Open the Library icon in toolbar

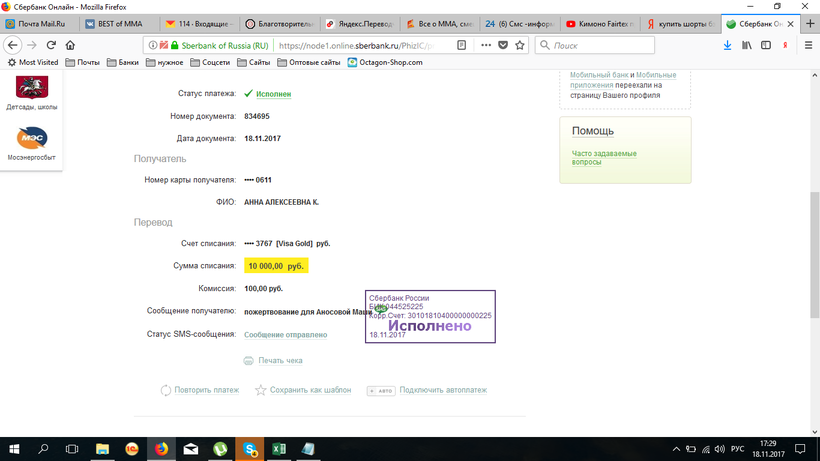747,45
